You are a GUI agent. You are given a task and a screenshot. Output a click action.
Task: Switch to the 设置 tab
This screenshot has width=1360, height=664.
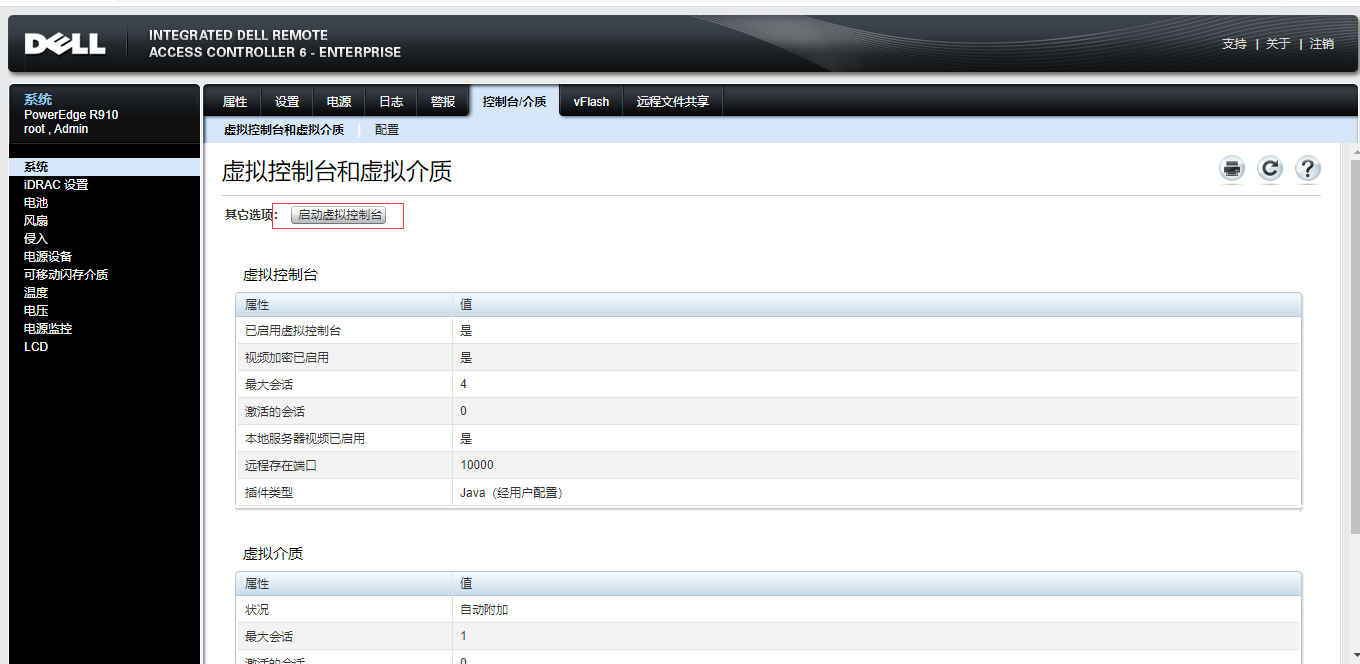pos(287,102)
